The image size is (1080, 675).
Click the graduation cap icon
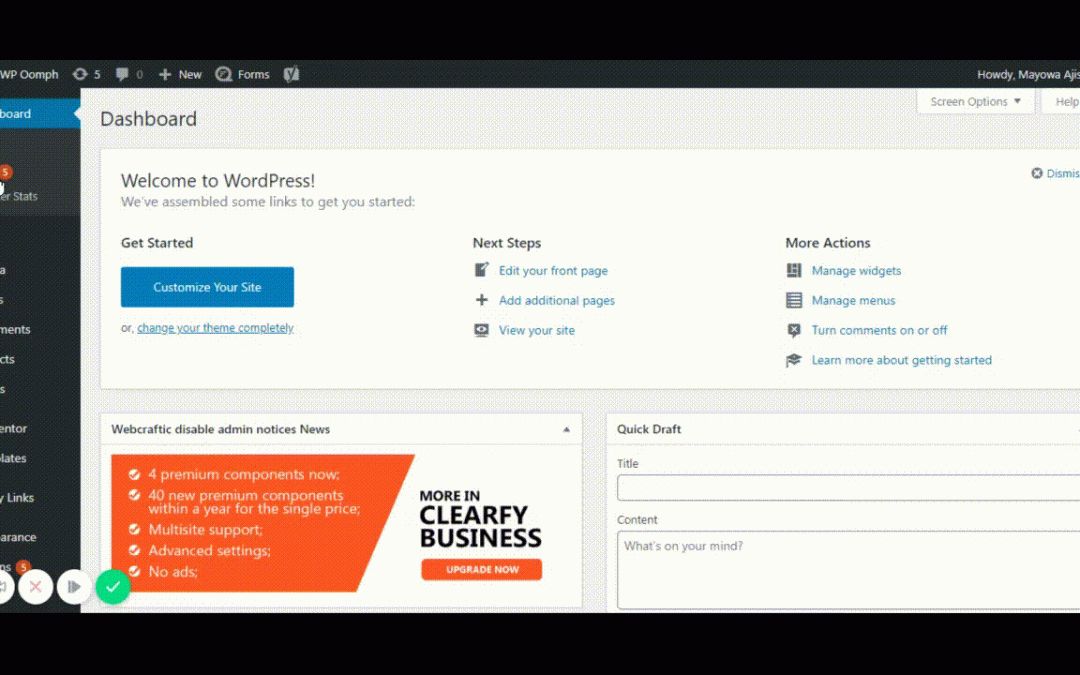click(794, 360)
